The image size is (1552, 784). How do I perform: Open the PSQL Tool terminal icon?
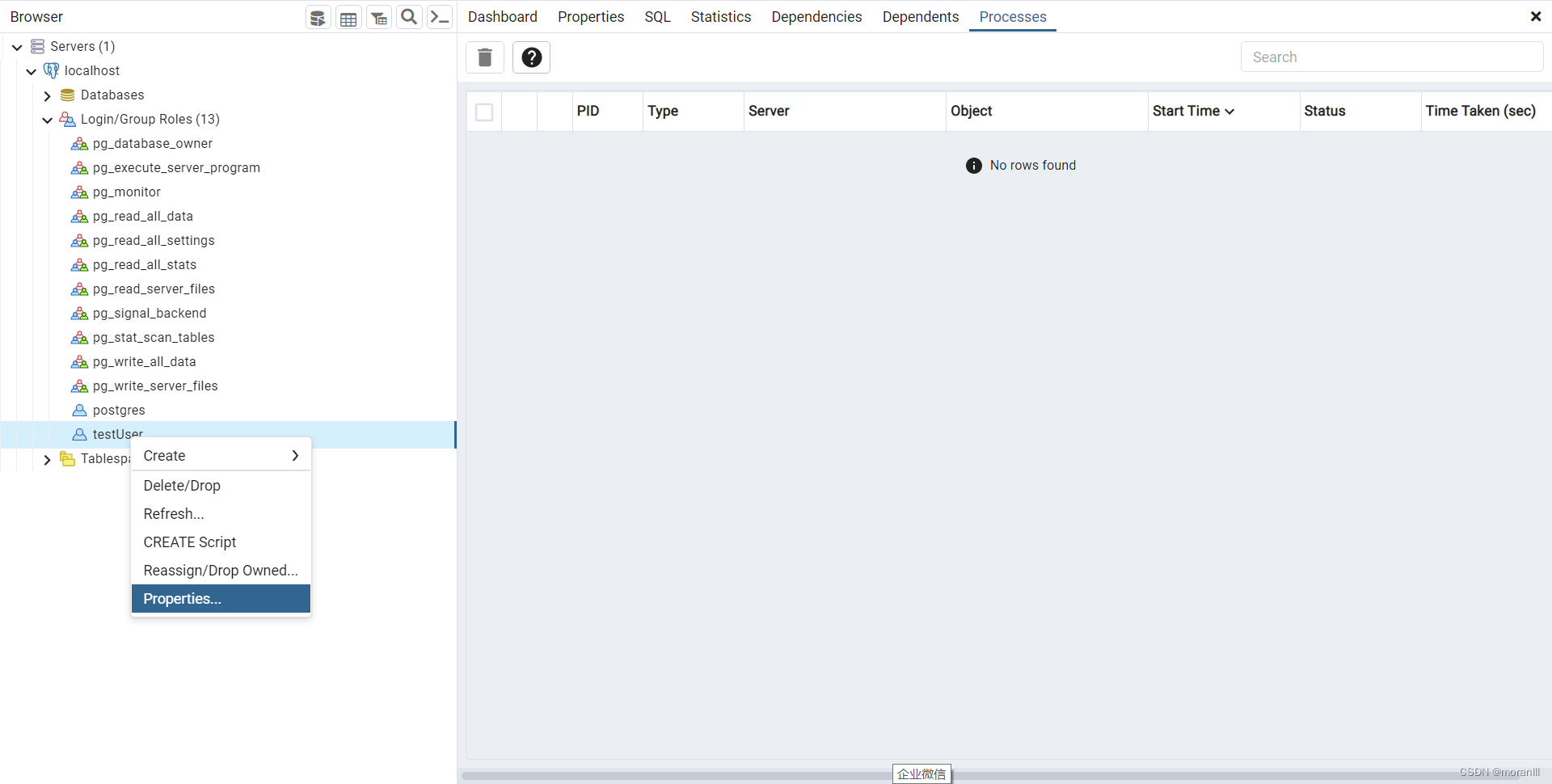(x=440, y=17)
